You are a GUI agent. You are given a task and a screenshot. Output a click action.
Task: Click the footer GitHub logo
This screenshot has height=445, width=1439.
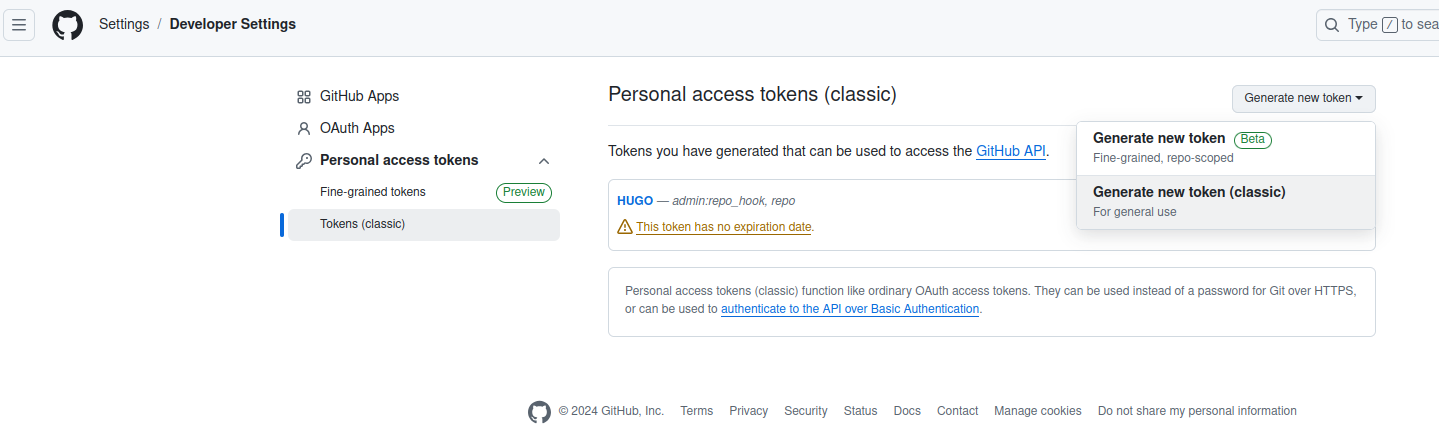tap(539, 412)
